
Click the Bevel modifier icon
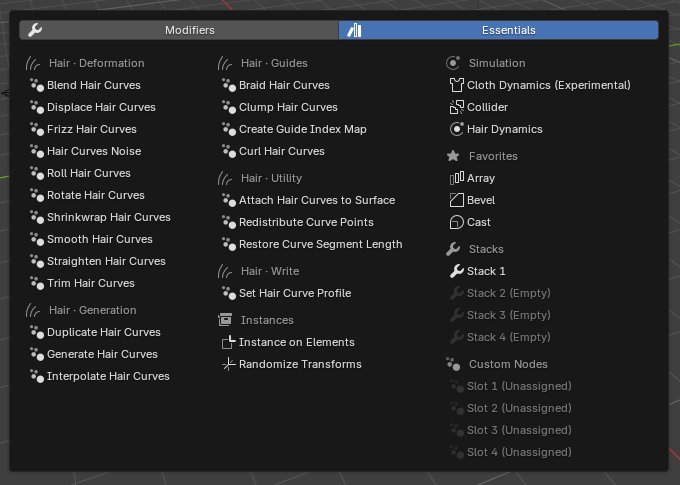(457, 200)
